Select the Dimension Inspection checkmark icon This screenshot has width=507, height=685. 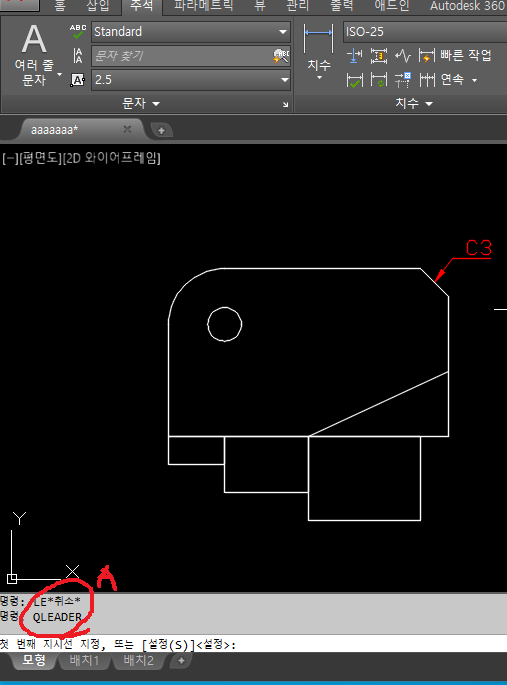[x=354, y=80]
